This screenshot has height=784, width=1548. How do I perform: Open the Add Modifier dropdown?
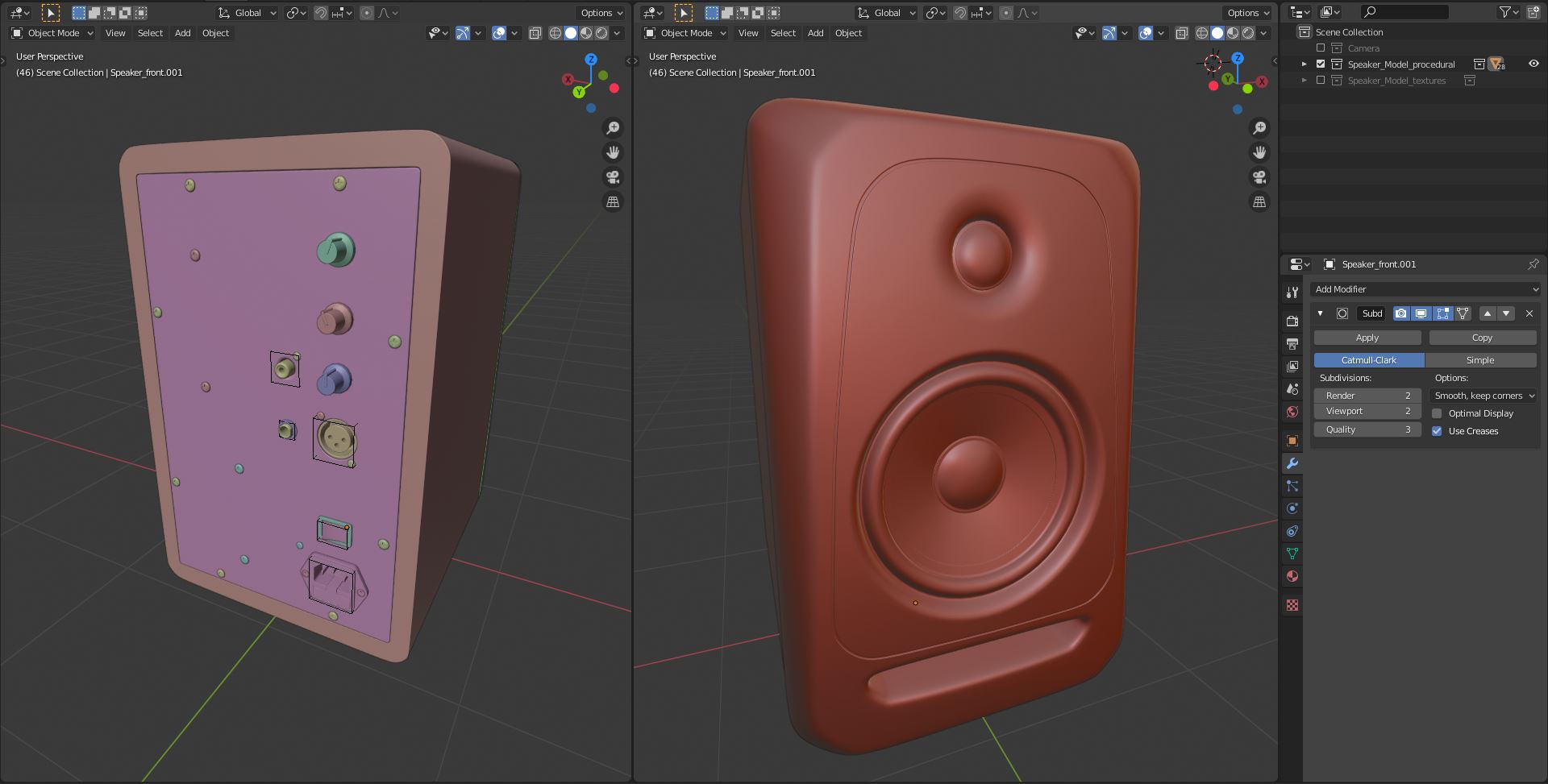(1425, 289)
